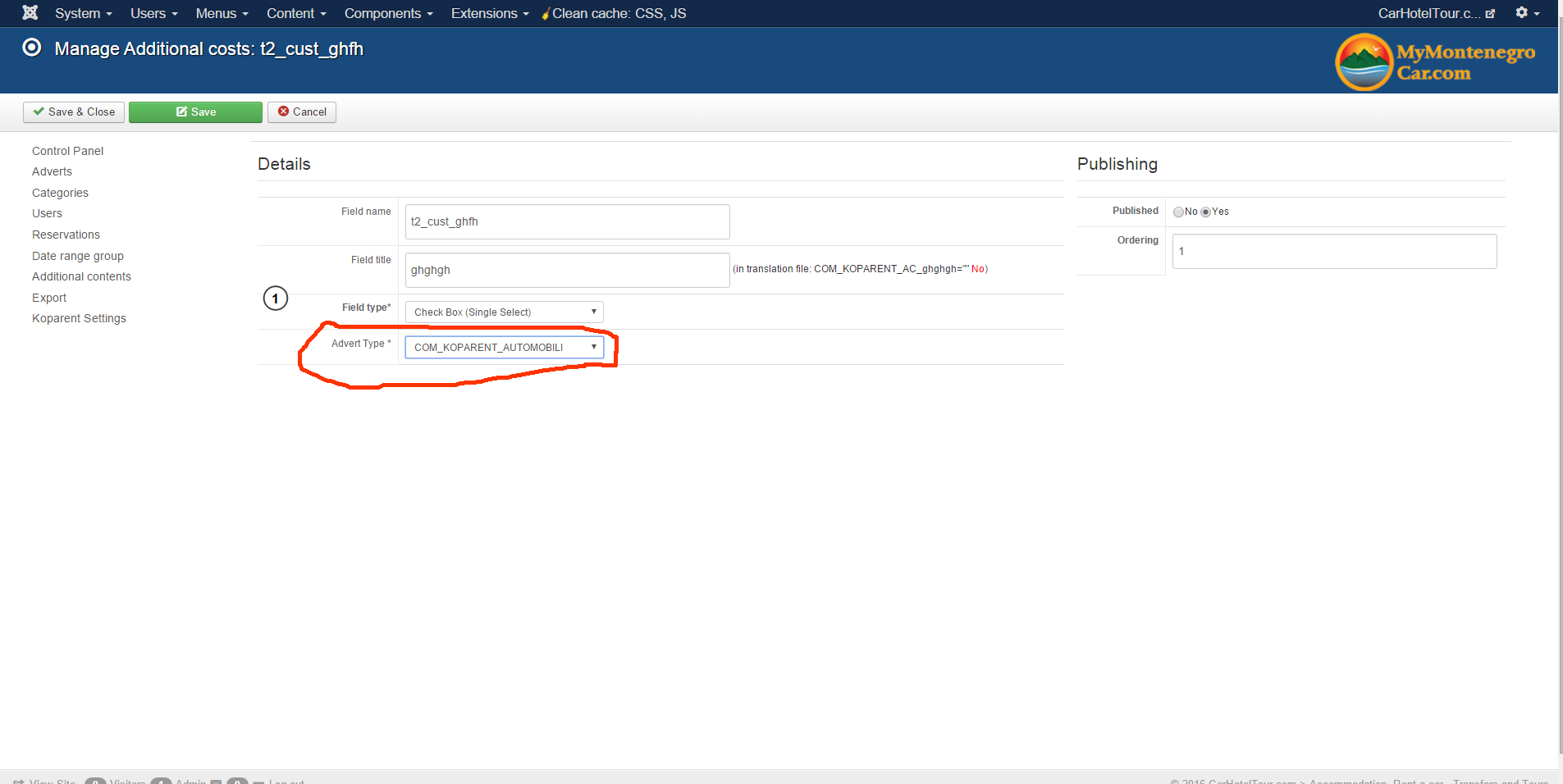Viewport: 1563px width, 784px height.
Task: Click the green Save button
Action: click(195, 112)
